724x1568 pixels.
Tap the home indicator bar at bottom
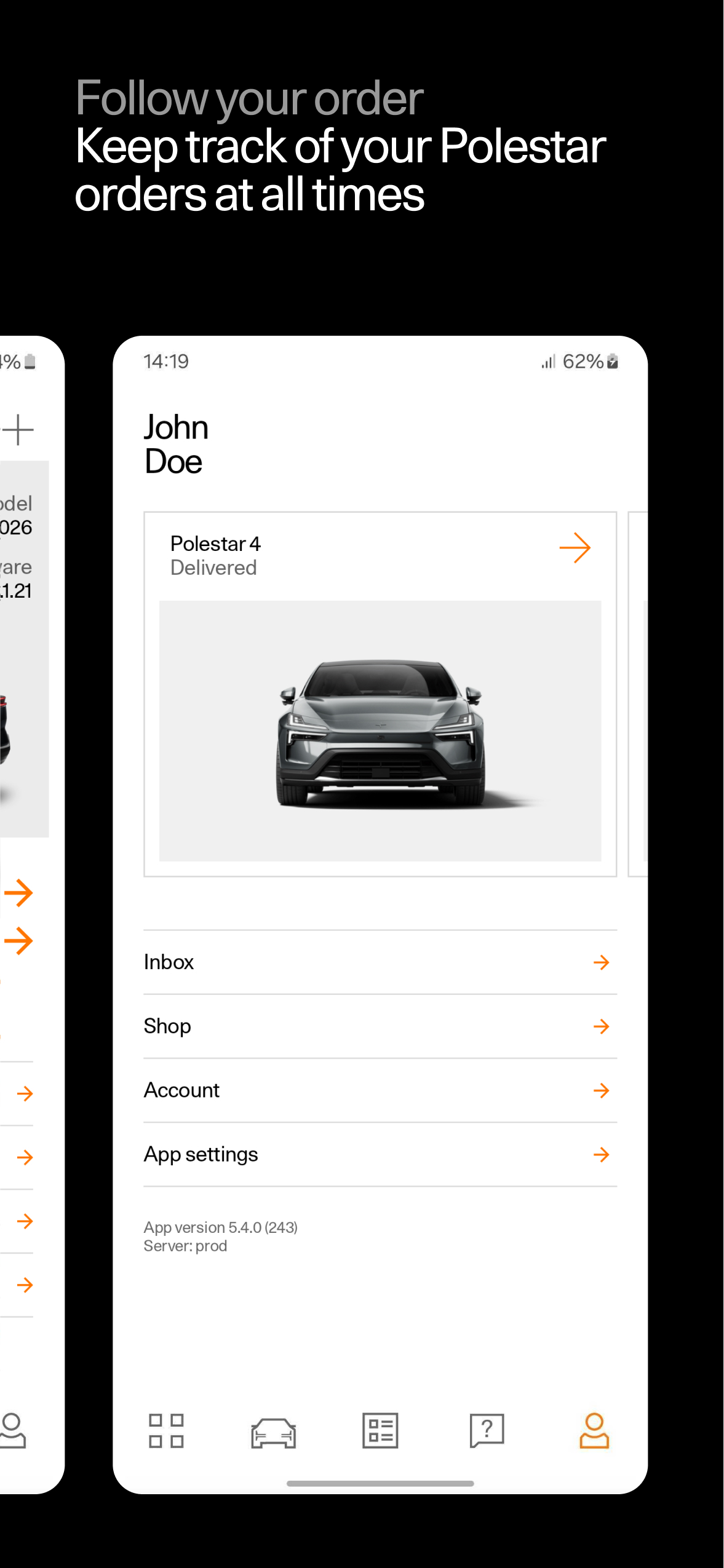[x=380, y=1484]
